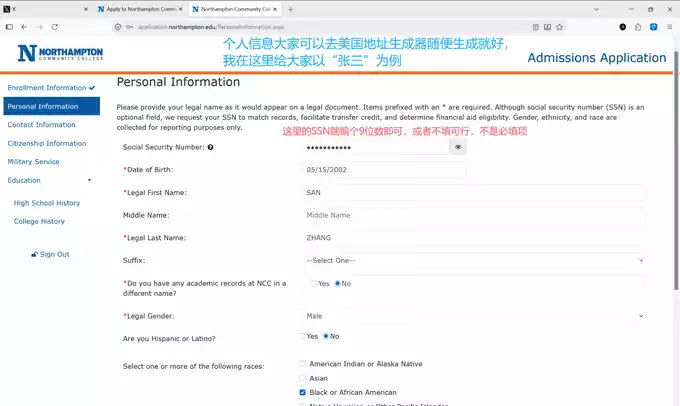
Task: Check the Asian race checkbox
Action: pyautogui.click(x=302, y=378)
